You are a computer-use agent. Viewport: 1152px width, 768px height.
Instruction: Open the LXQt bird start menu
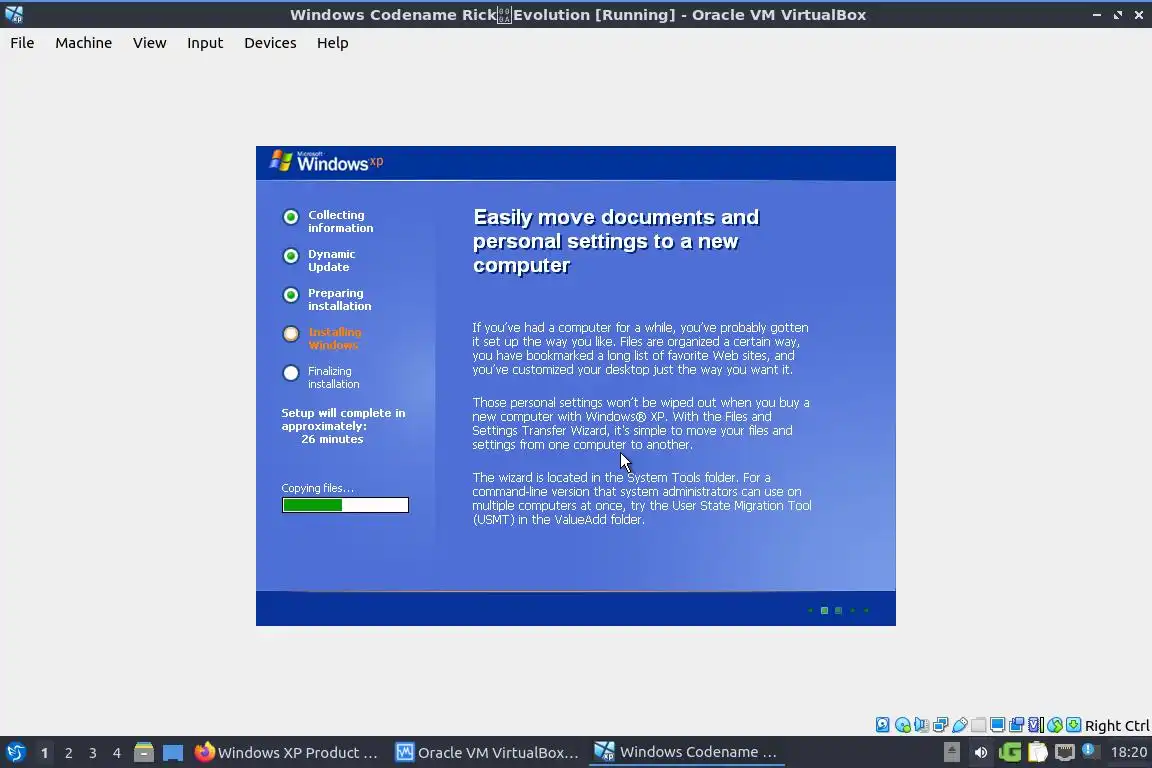(16, 752)
